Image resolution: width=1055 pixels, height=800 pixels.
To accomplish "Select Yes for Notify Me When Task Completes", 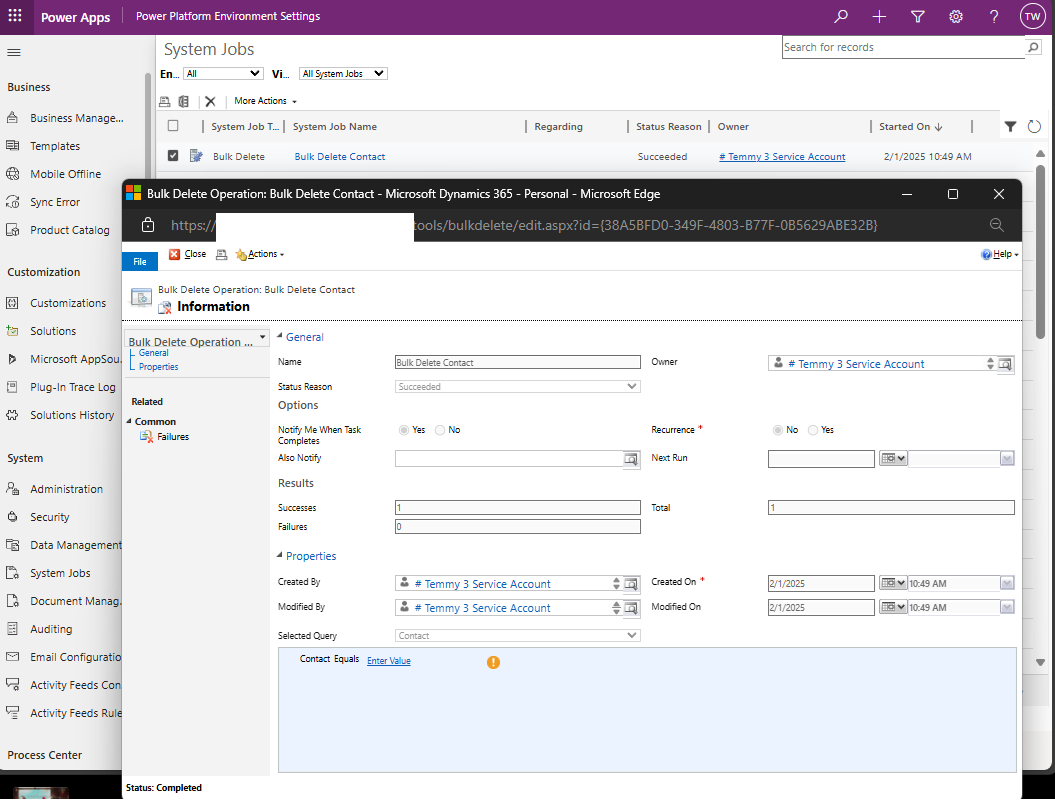I will pos(404,430).
